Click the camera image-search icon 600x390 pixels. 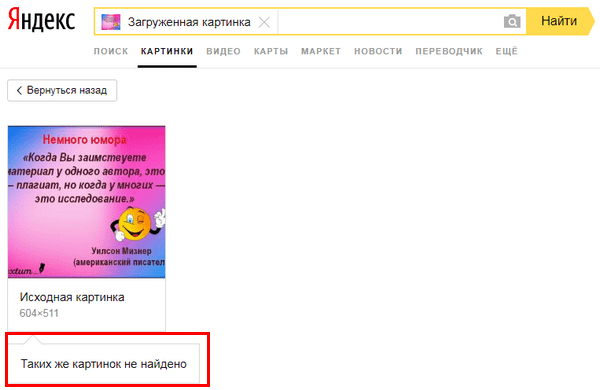tap(512, 21)
